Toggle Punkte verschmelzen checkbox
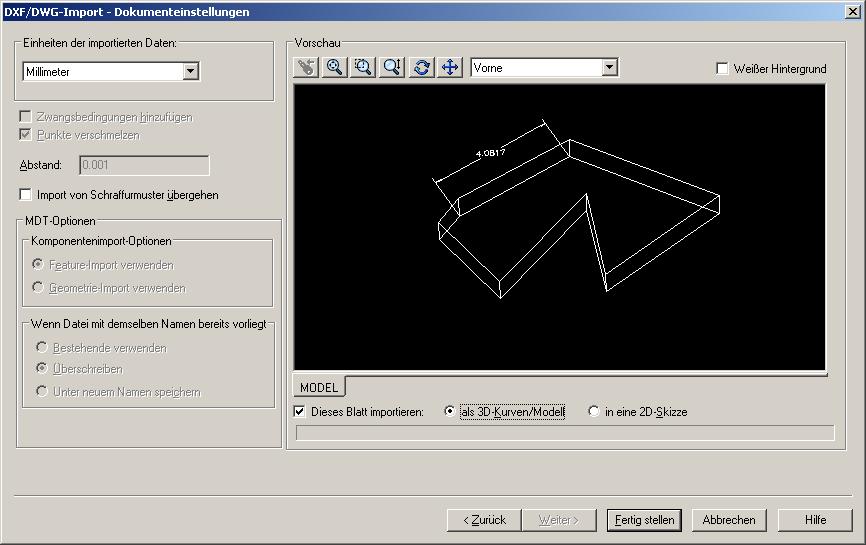Screen dimensions: 866x545 click(x=25, y=134)
